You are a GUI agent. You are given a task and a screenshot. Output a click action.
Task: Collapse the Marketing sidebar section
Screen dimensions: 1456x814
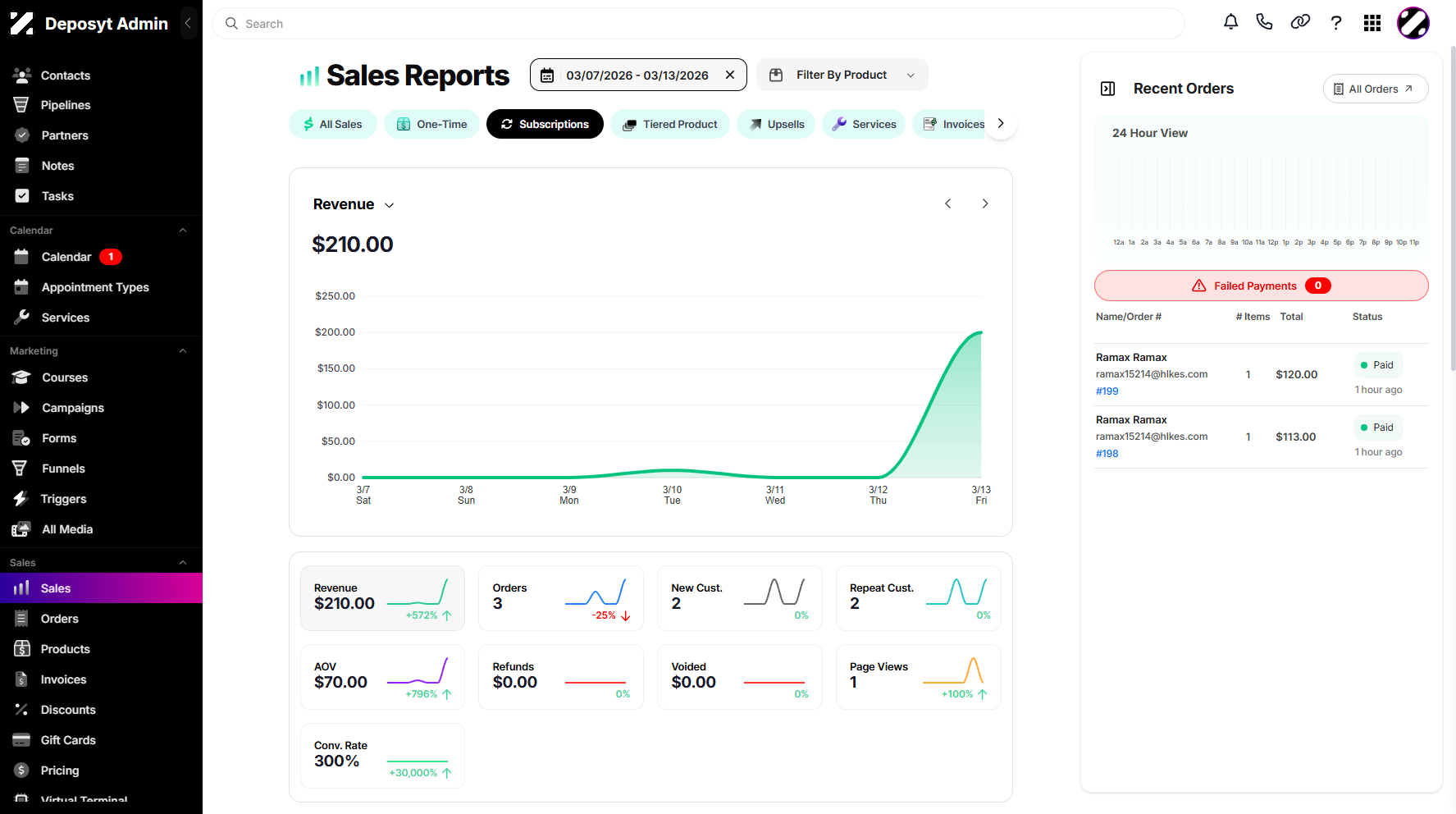tap(183, 351)
